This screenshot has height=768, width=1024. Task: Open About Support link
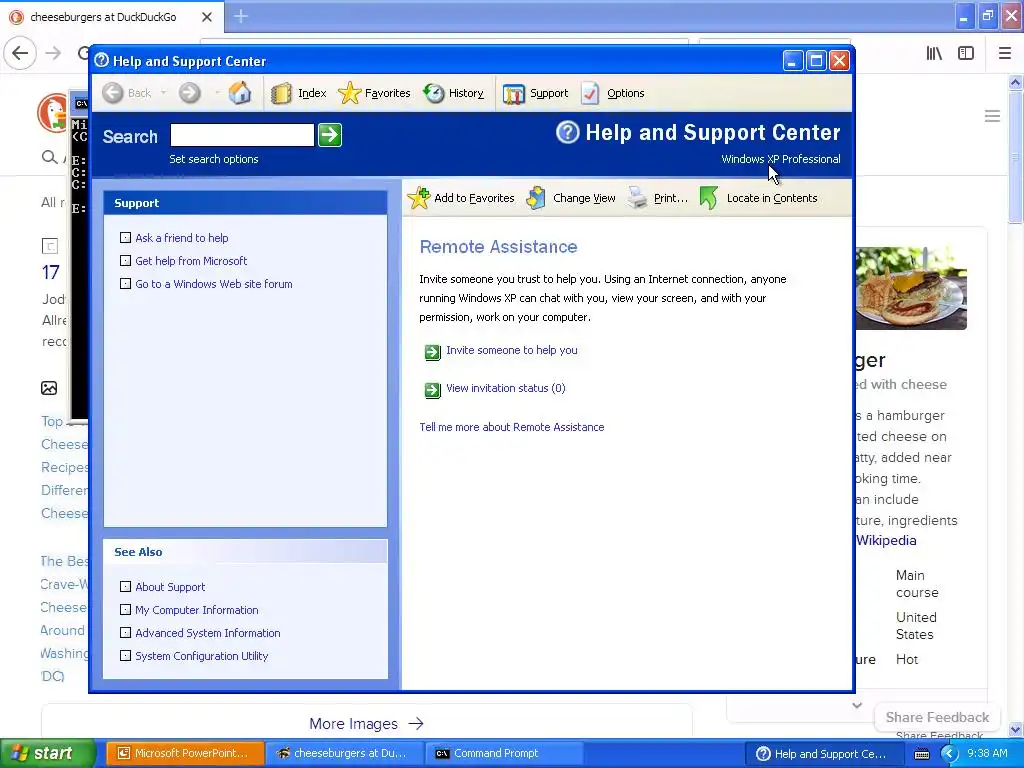click(170, 586)
